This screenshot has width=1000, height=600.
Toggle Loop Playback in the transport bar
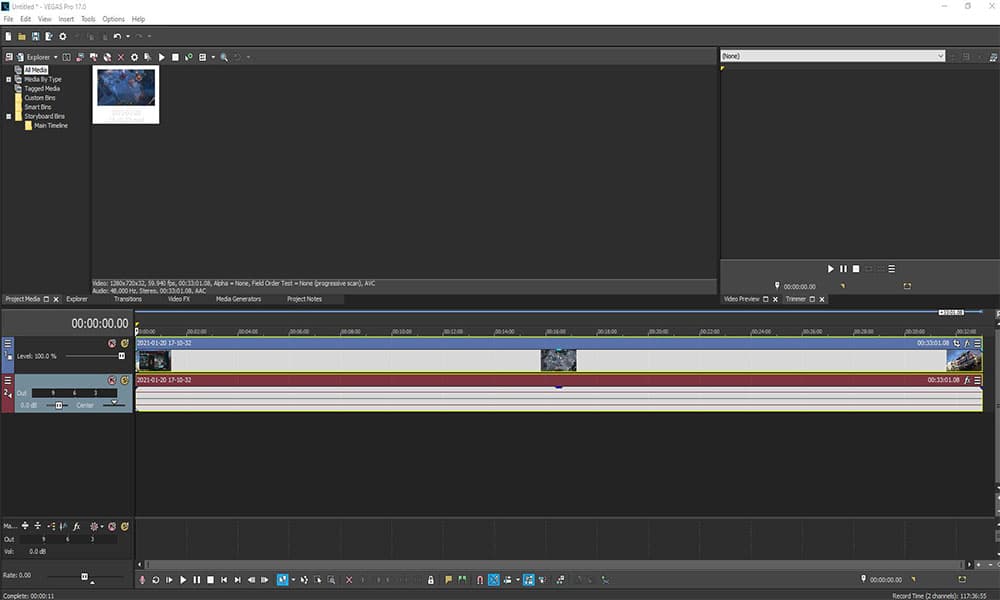coord(156,580)
